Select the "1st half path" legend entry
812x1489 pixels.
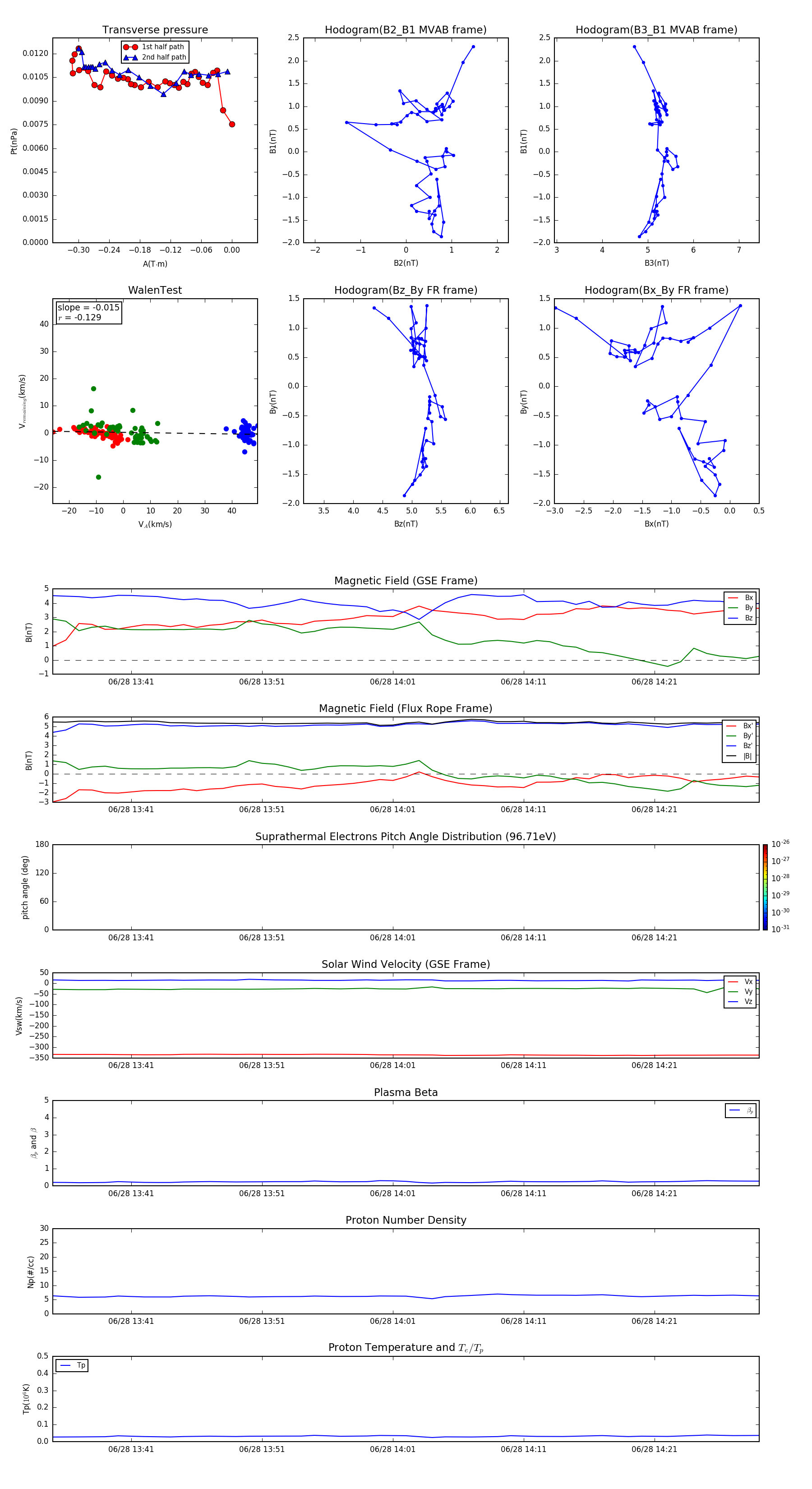click(x=154, y=47)
